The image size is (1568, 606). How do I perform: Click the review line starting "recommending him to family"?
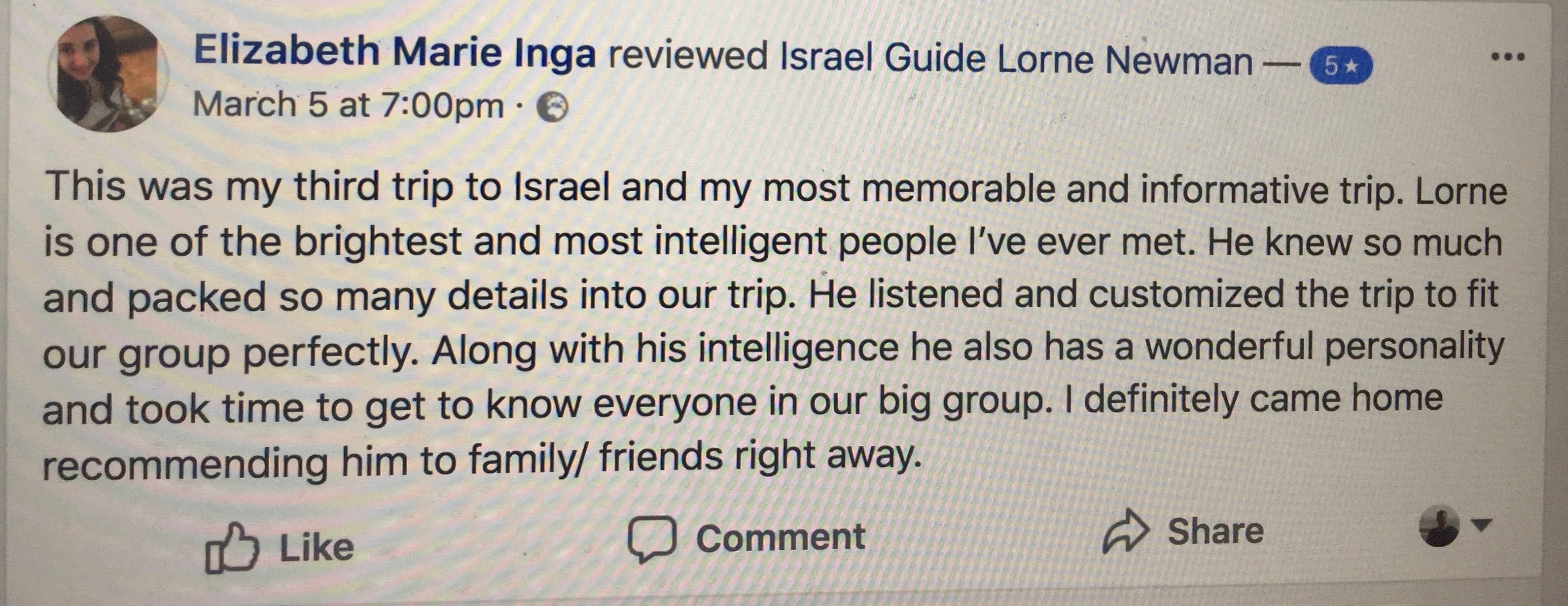pos(481,460)
